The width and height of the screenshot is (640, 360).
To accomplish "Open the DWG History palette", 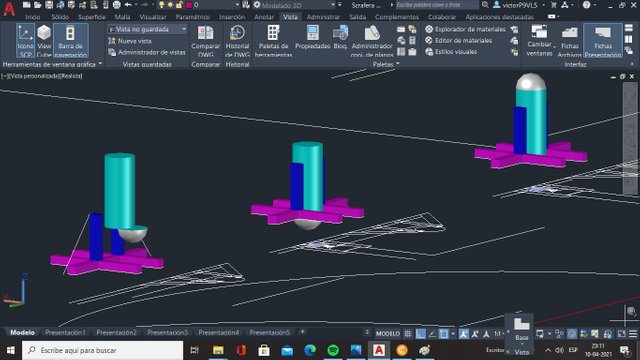I will click(x=237, y=41).
